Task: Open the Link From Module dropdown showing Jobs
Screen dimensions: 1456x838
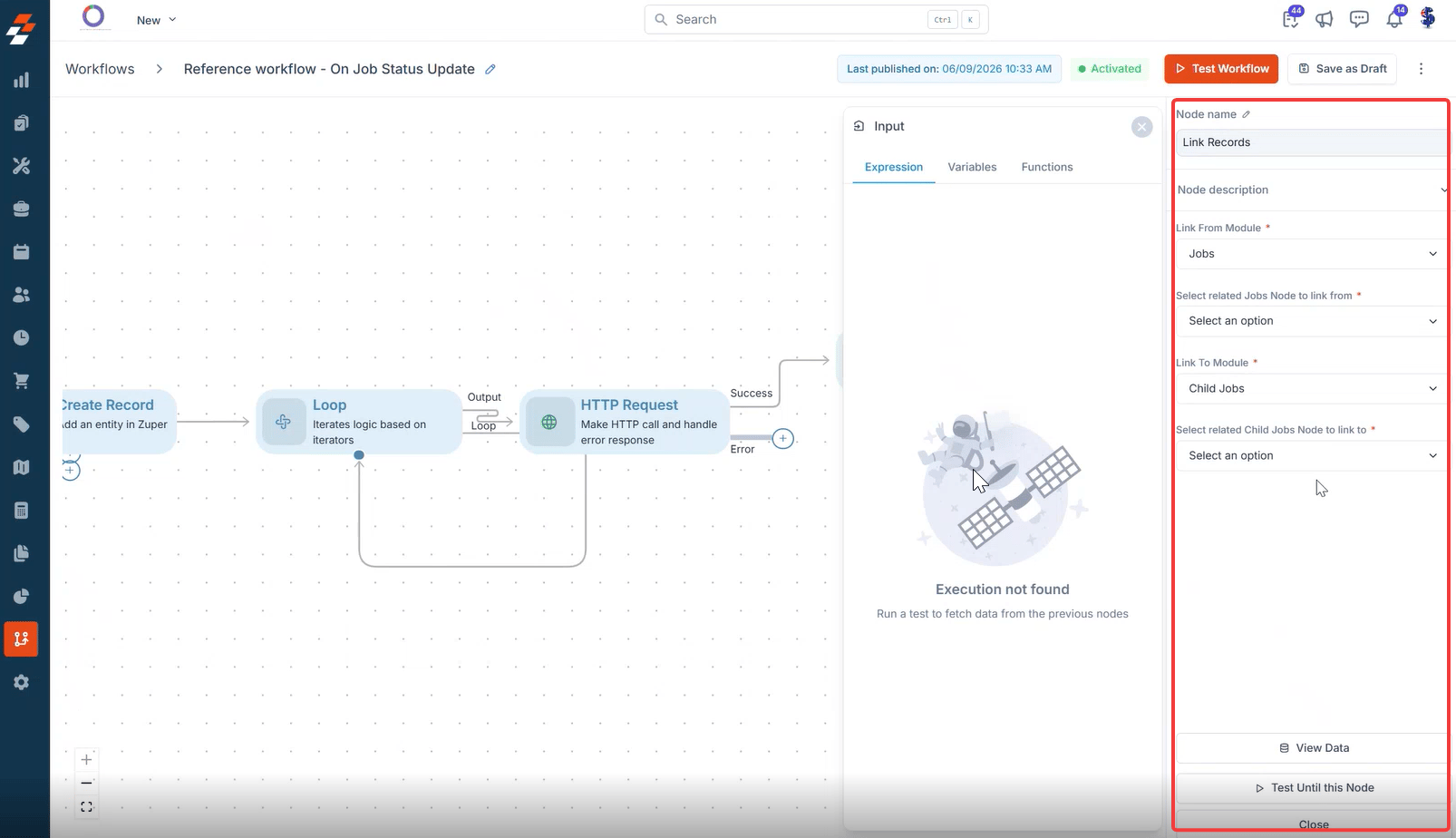Action: 1311,254
